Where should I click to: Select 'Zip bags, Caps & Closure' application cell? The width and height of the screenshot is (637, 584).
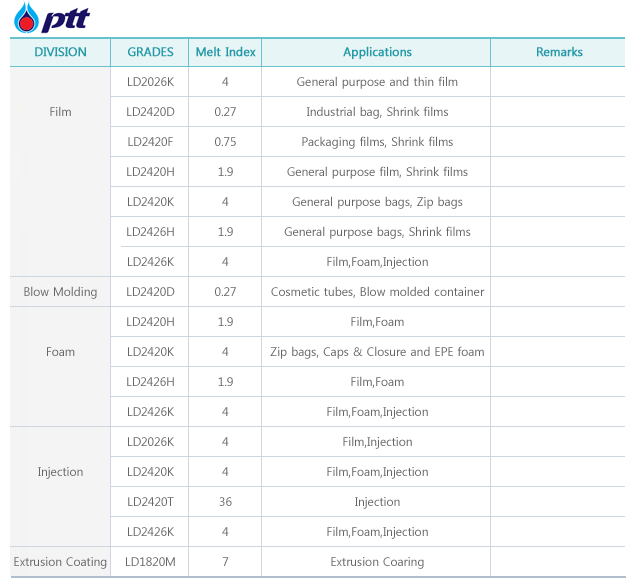pyautogui.click(x=377, y=352)
